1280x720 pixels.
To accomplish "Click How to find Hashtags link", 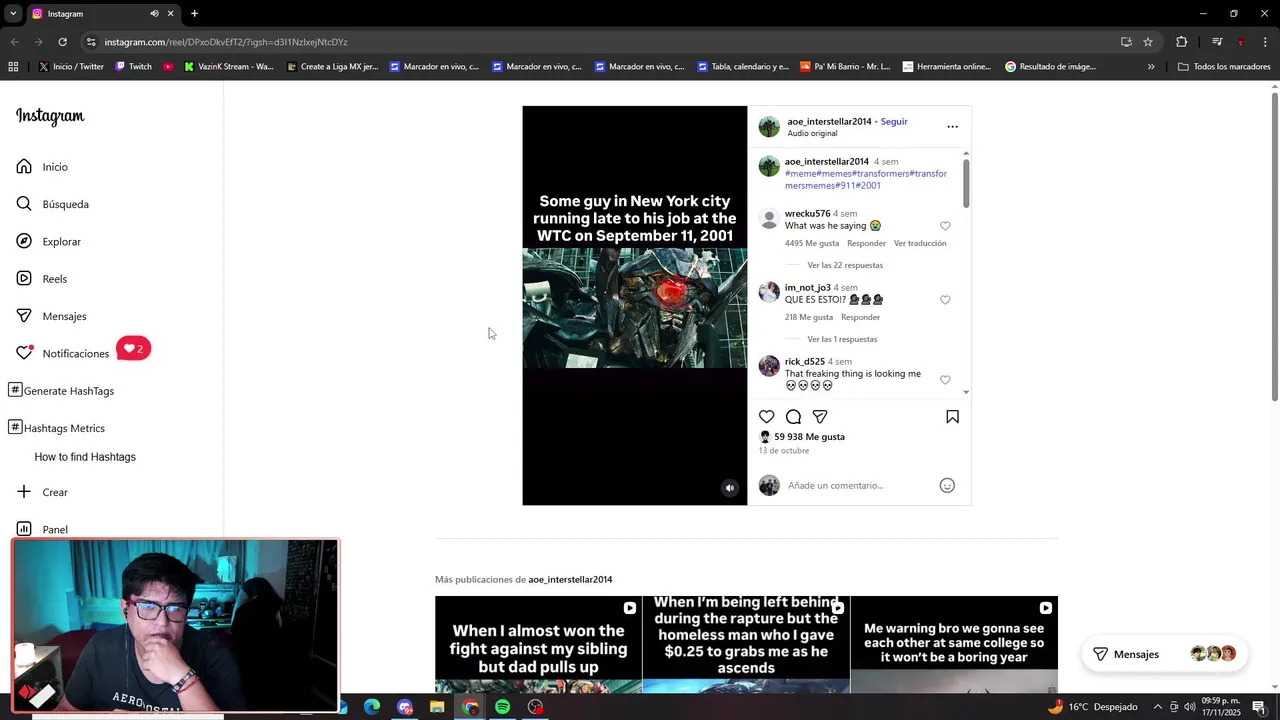I will pos(85,457).
